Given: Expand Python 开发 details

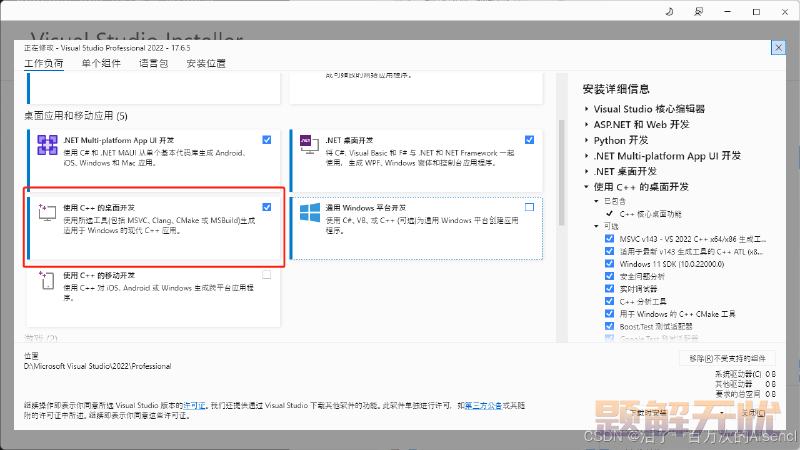Looking at the screenshot, I should 587,140.
